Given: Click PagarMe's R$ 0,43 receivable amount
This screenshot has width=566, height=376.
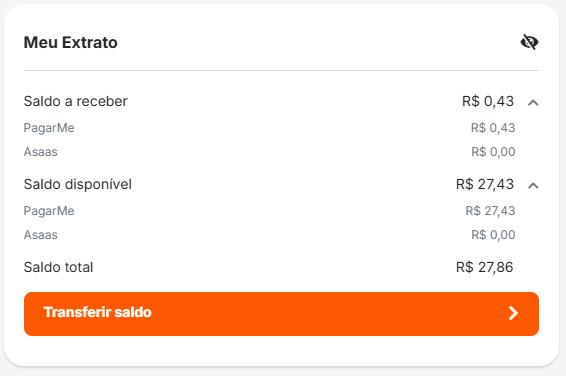Looking at the screenshot, I should 493,128.
